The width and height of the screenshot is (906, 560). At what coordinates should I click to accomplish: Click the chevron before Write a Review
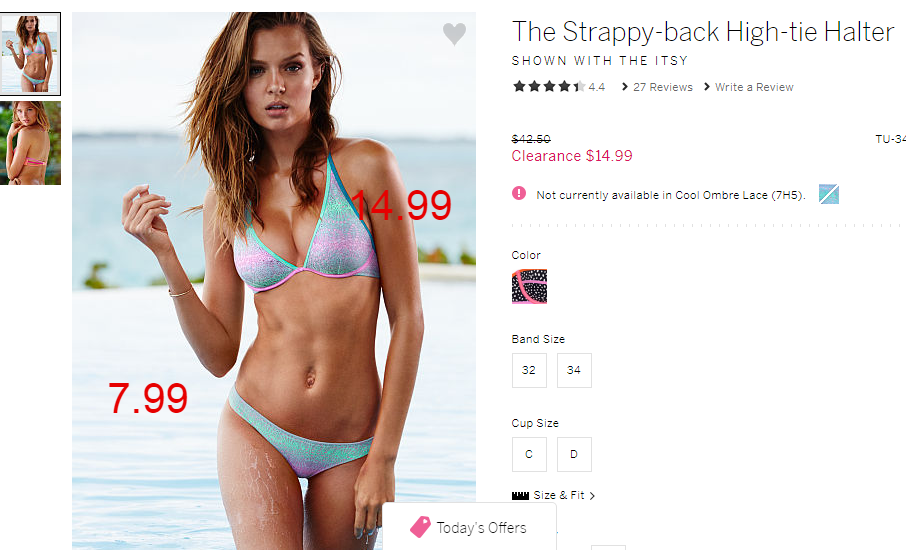(x=707, y=87)
